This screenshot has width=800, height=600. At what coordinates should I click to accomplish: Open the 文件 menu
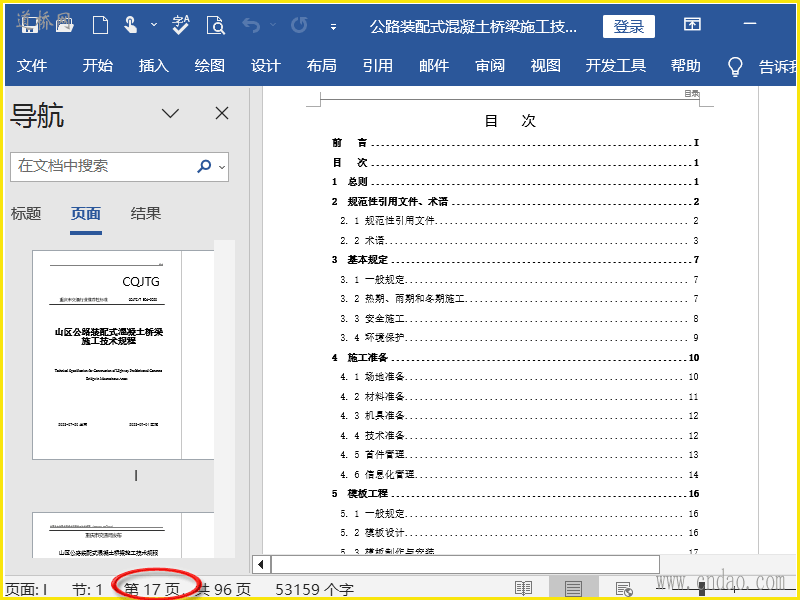pyautogui.click(x=32, y=66)
